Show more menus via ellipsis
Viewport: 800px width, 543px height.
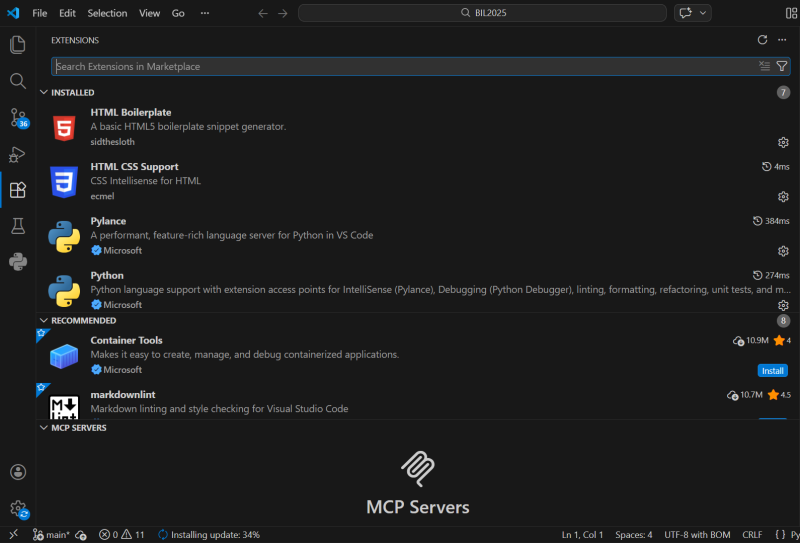(205, 13)
